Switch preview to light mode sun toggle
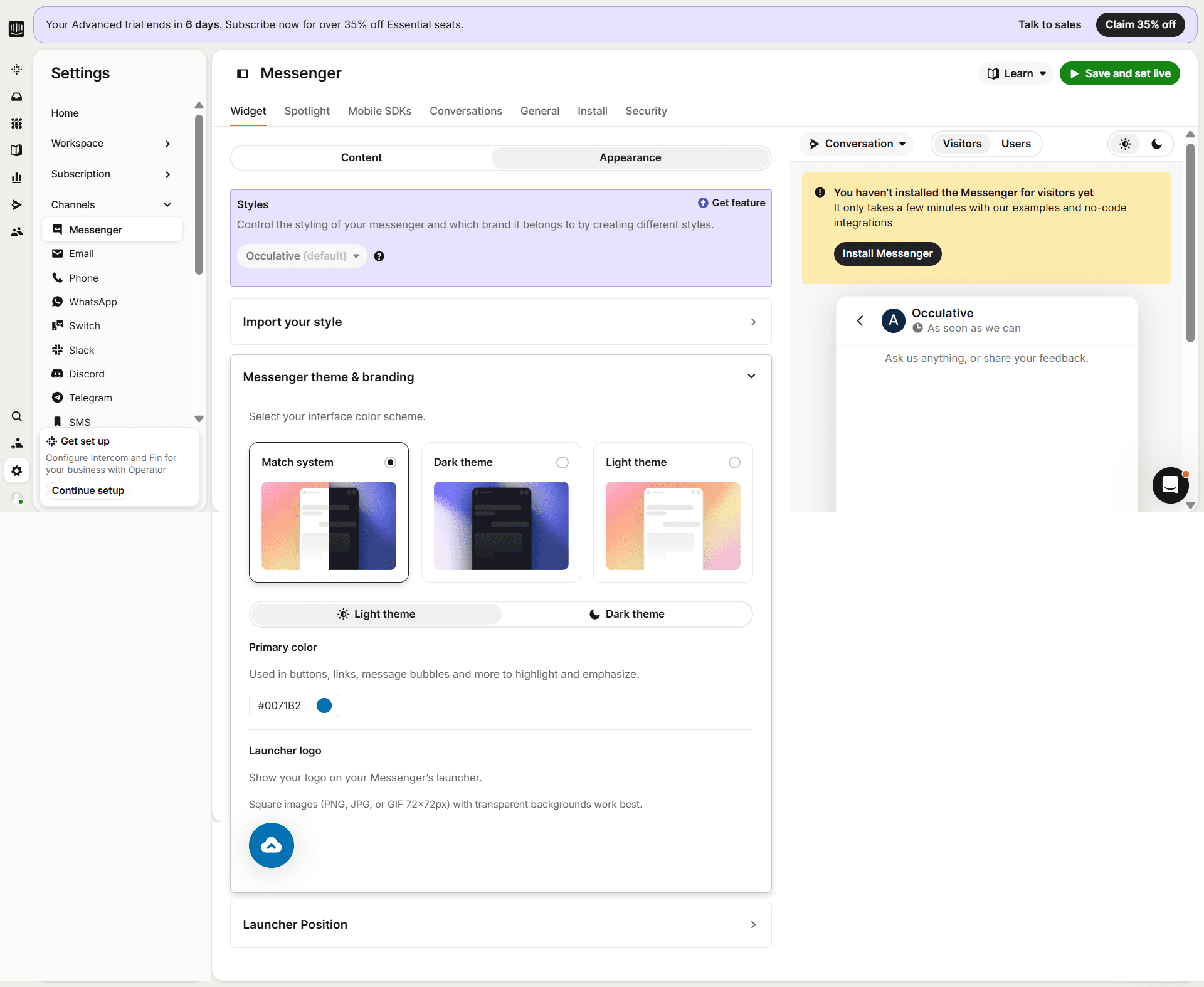The width and height of the screenshot is (1204, 987). pyautogui.click(x=1126, y=144)
